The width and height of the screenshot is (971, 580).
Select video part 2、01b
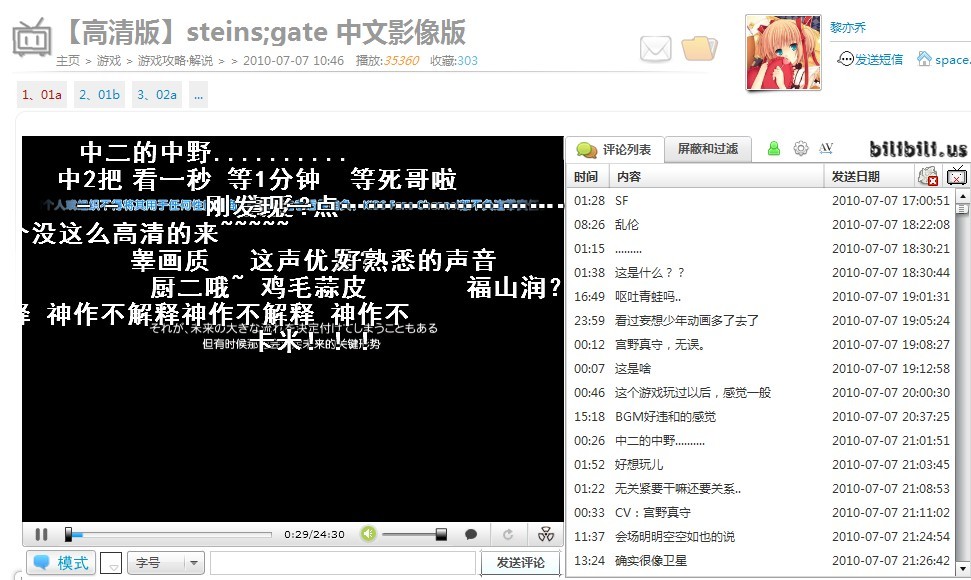coord(99,95)
